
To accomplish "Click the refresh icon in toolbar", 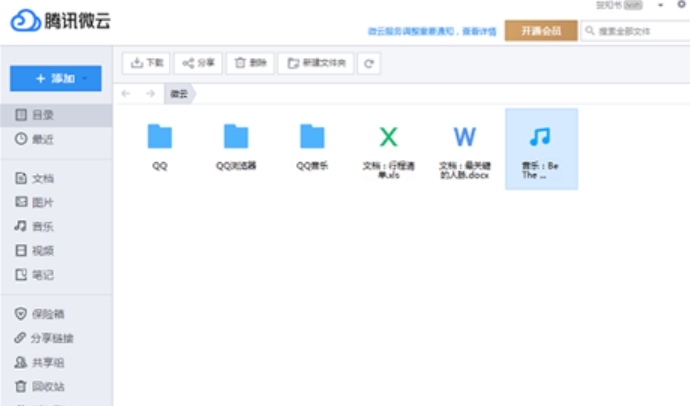I will [369, 63].
